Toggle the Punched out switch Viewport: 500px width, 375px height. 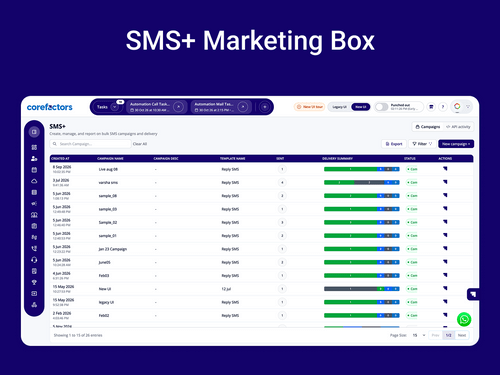(382, 107)
